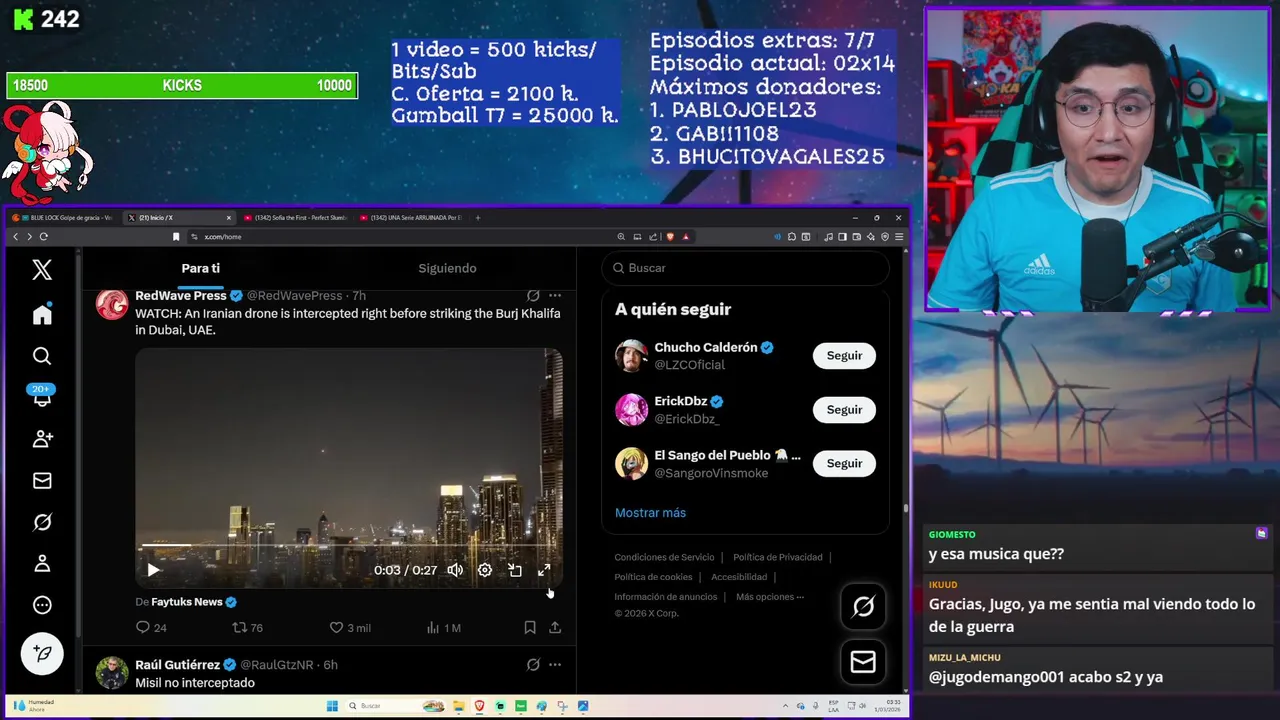Click the X logo in the sidebar
This screenshot has height=720, width=1280.
(x=42, y=269)
